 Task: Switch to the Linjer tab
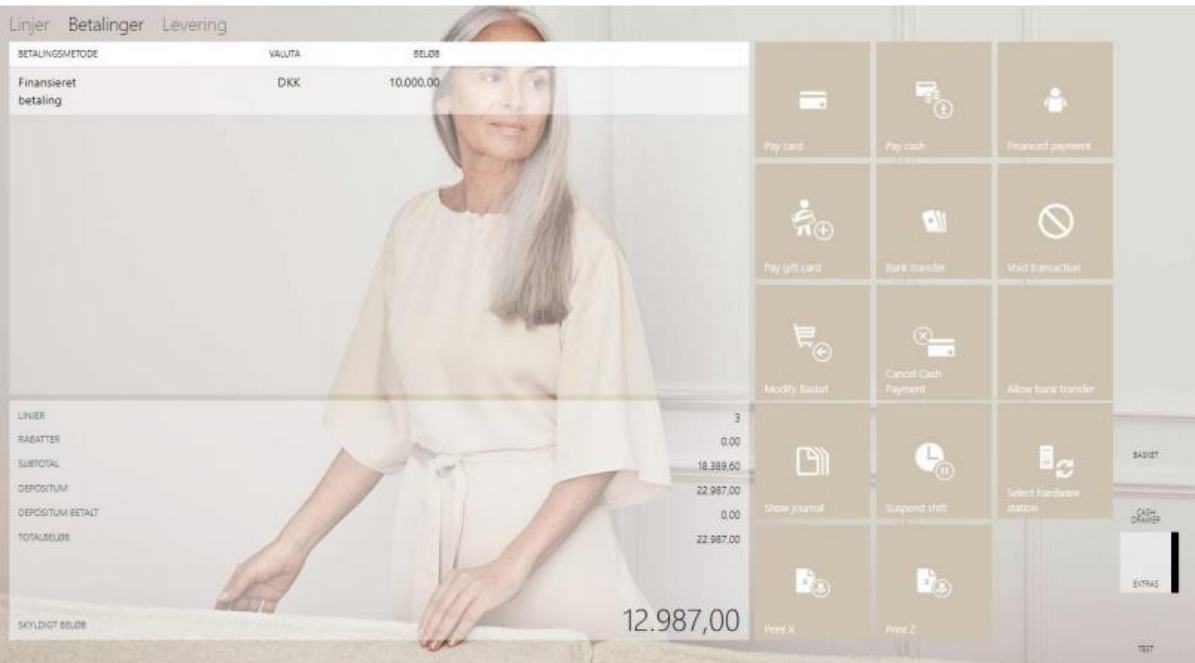35,22
